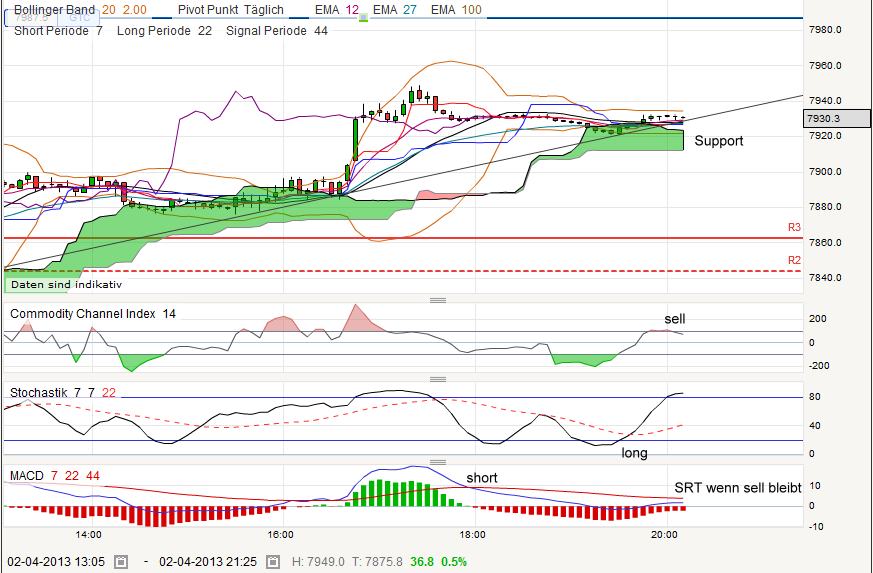Screen dimensions: 873x573
Task: Click the MACD 7 22 44 label
Action: point(55,476)
